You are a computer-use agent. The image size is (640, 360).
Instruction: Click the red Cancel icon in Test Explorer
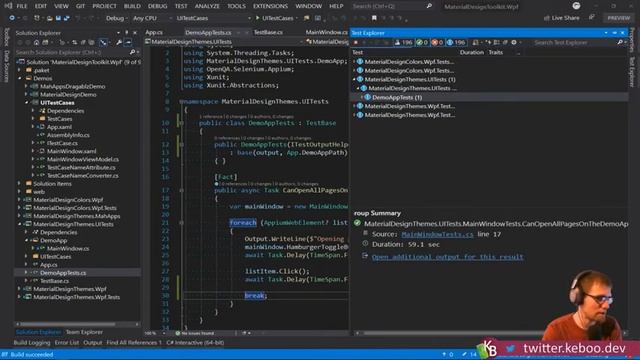(x=356, y=42)
